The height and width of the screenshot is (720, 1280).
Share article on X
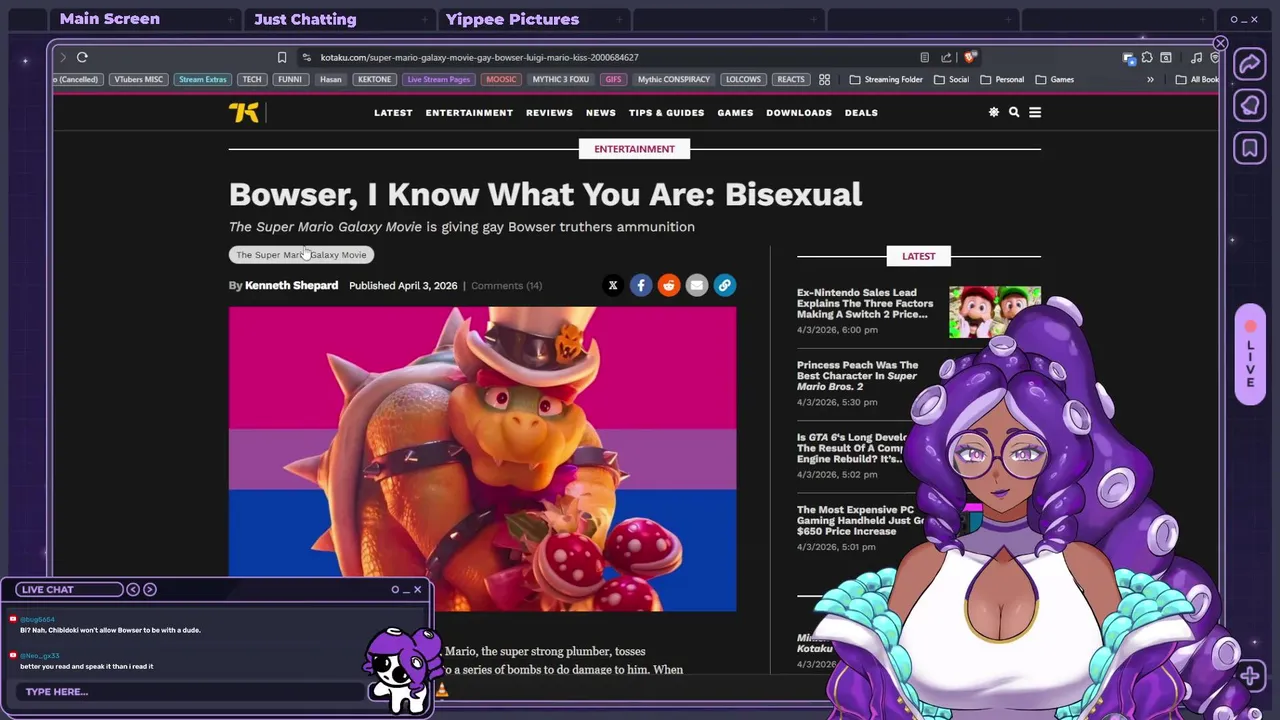pos(613,286)
